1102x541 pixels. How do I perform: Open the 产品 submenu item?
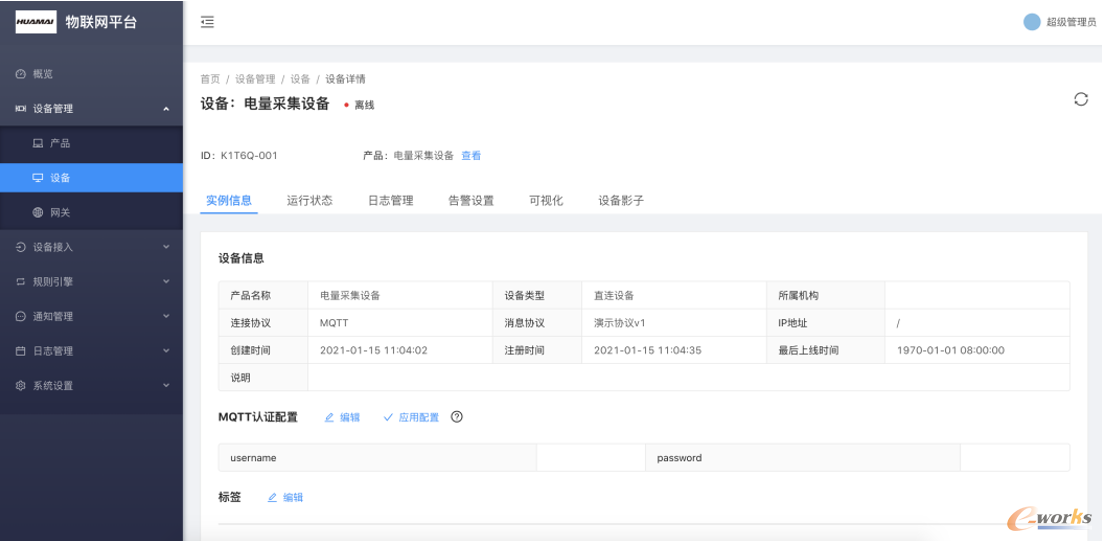[x=91, y=143]
